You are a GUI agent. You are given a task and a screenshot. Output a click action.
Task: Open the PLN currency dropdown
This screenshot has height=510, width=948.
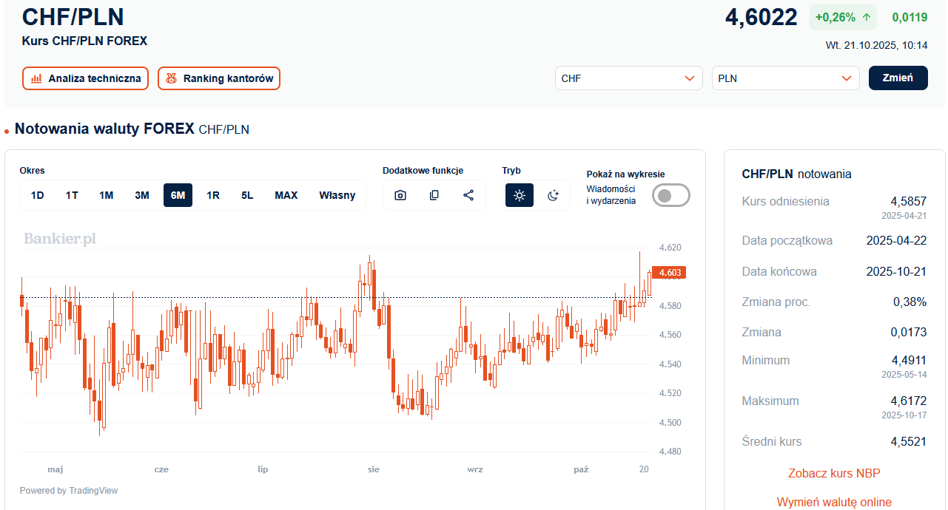[785, 78]
